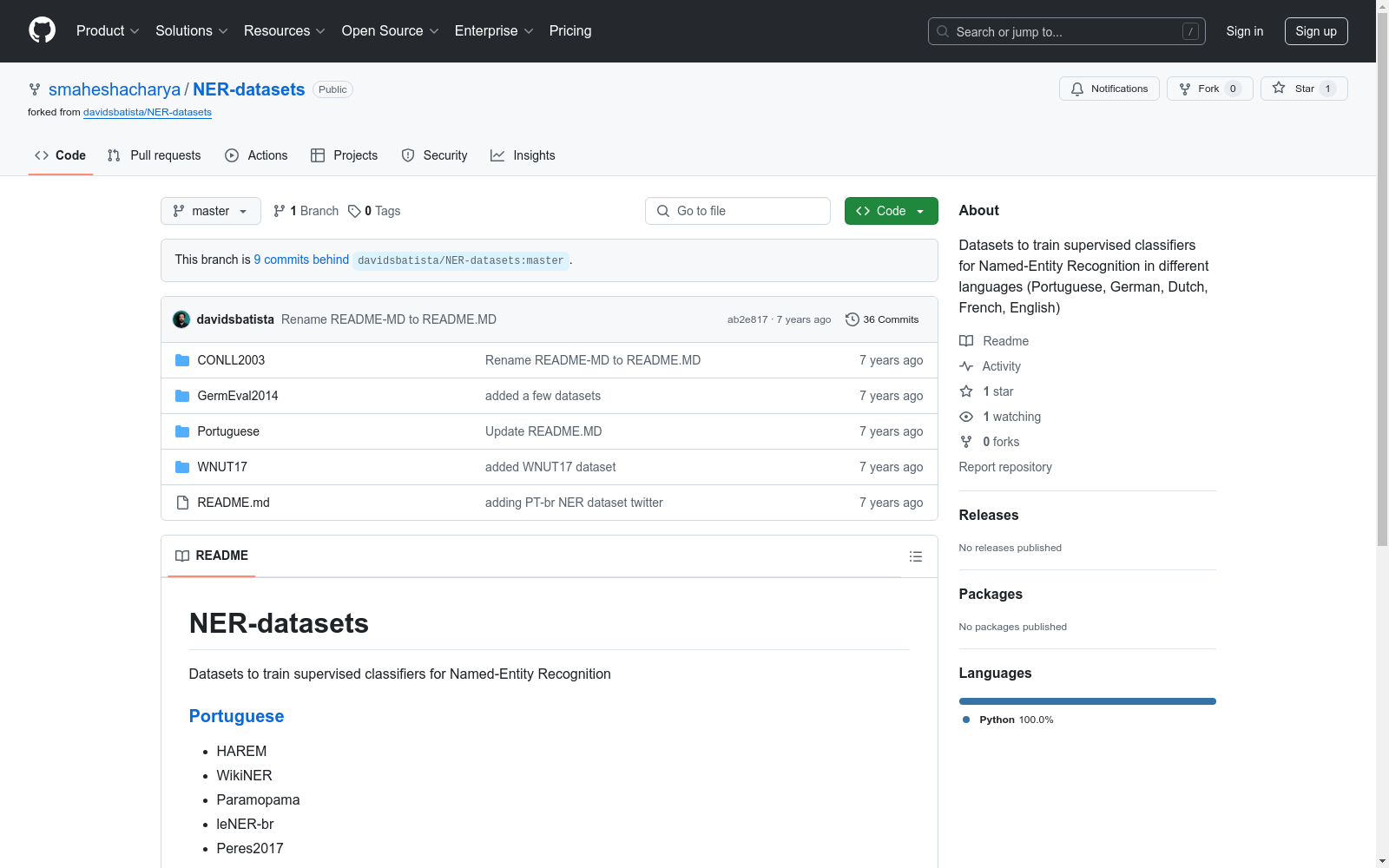Switch to the Security tab
This screenshot has height=868, width=1389.
pyautogui.click(x=434, y=155)
